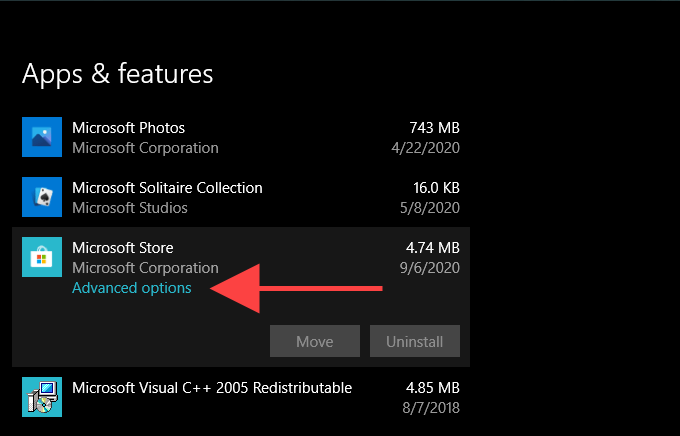Click the 4.85 MB Visual C++ size
This screenshot has width=680, height=436.
tap(432, 387)
